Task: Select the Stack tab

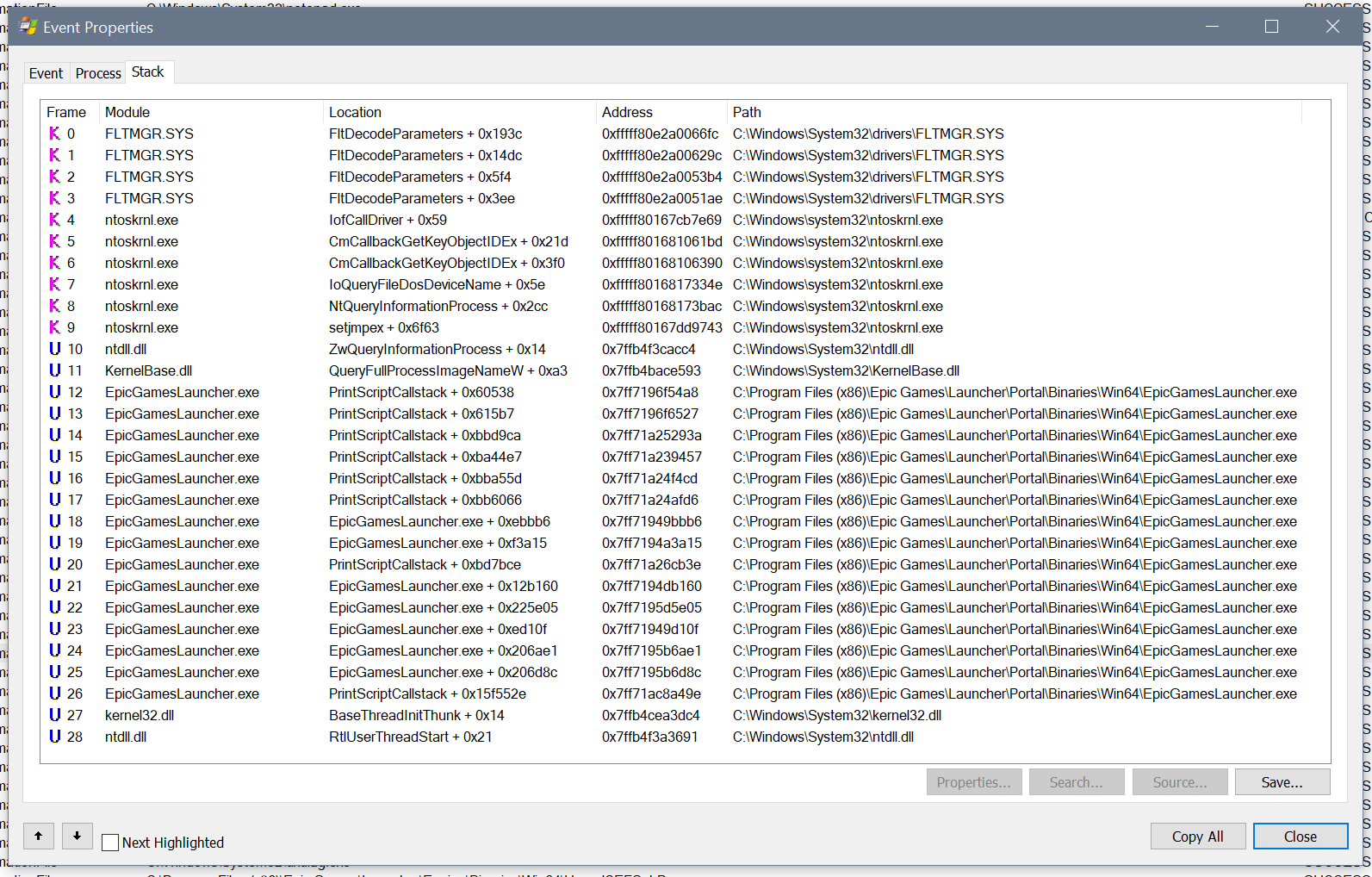Action: point(148,72)
